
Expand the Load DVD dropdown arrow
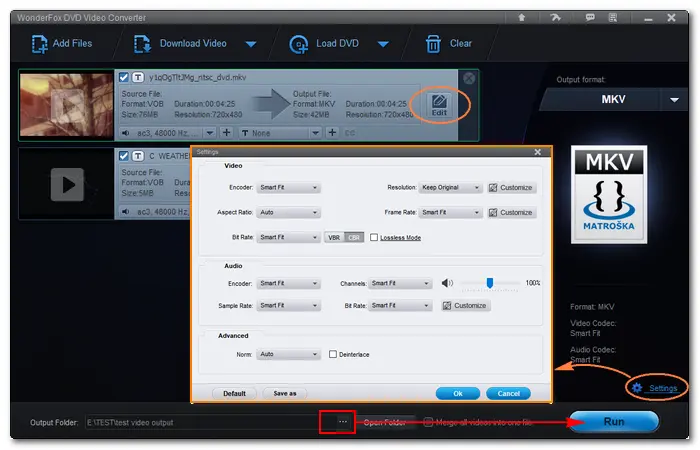click(x=383, y=44)
